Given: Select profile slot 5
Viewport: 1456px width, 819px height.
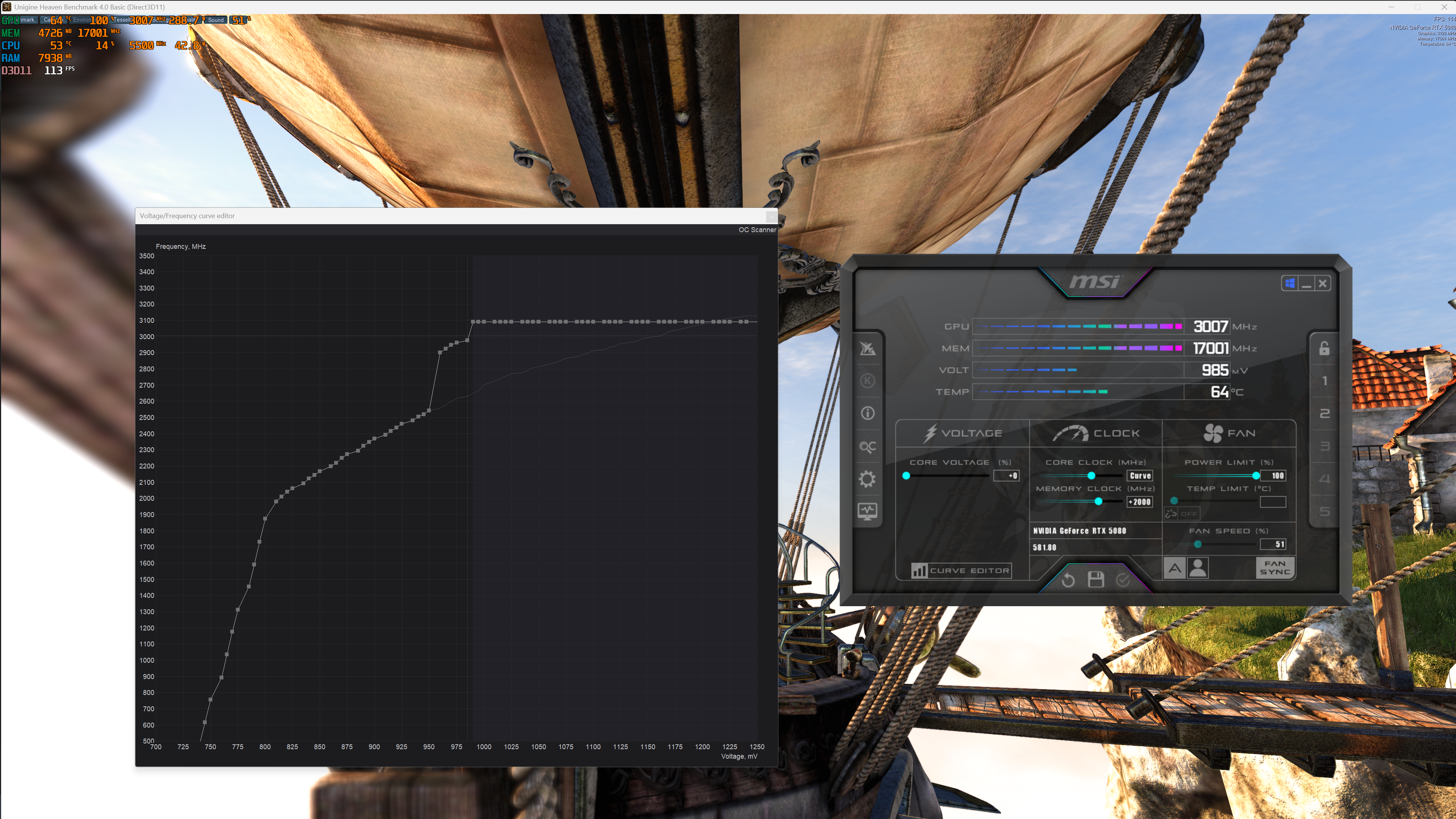Looking at the screenshot, I should click(1324, 511).
